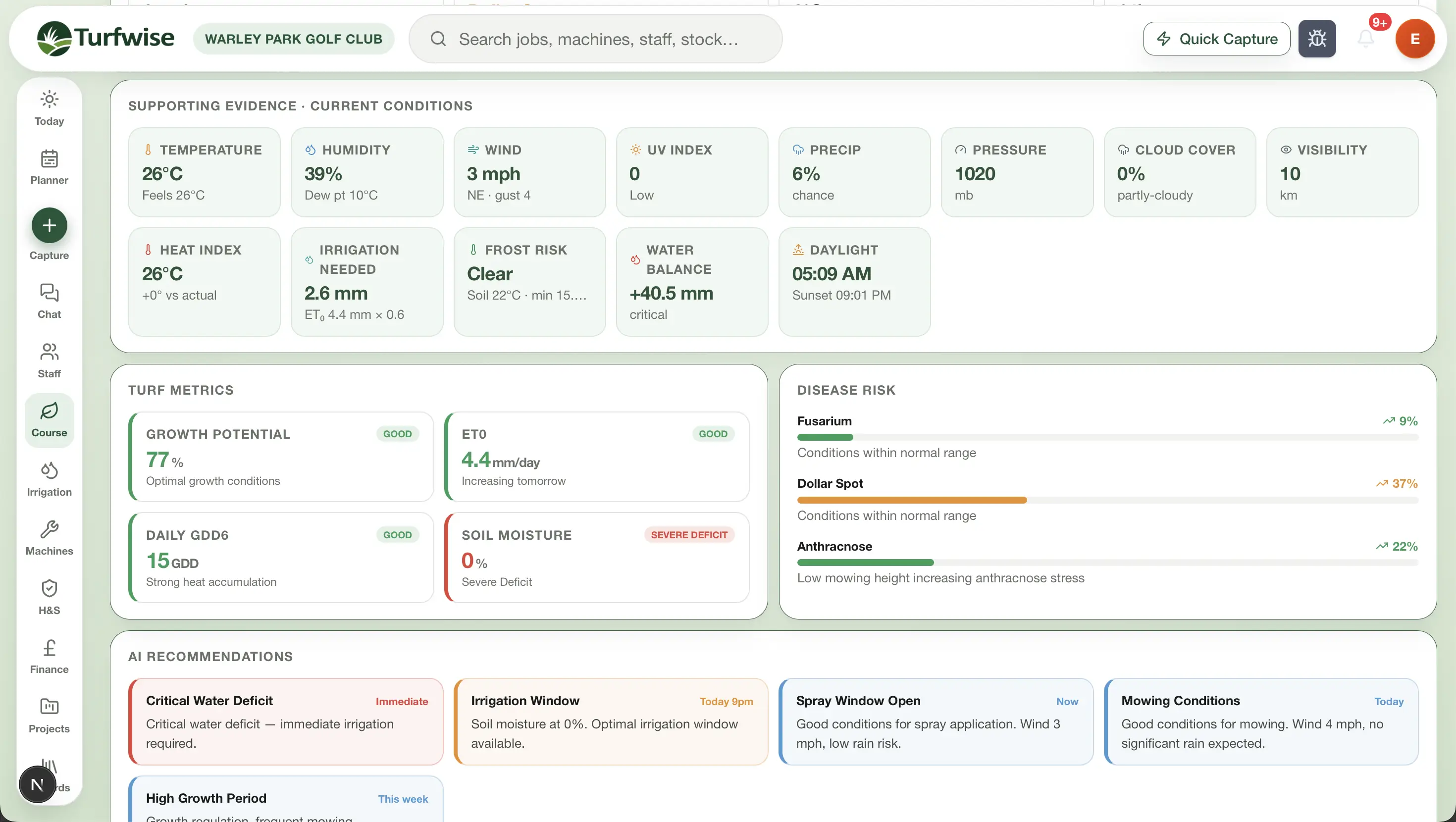Open the Today sidebar section
This screenshot has width=1456, height=822.
tap(49, 108)
